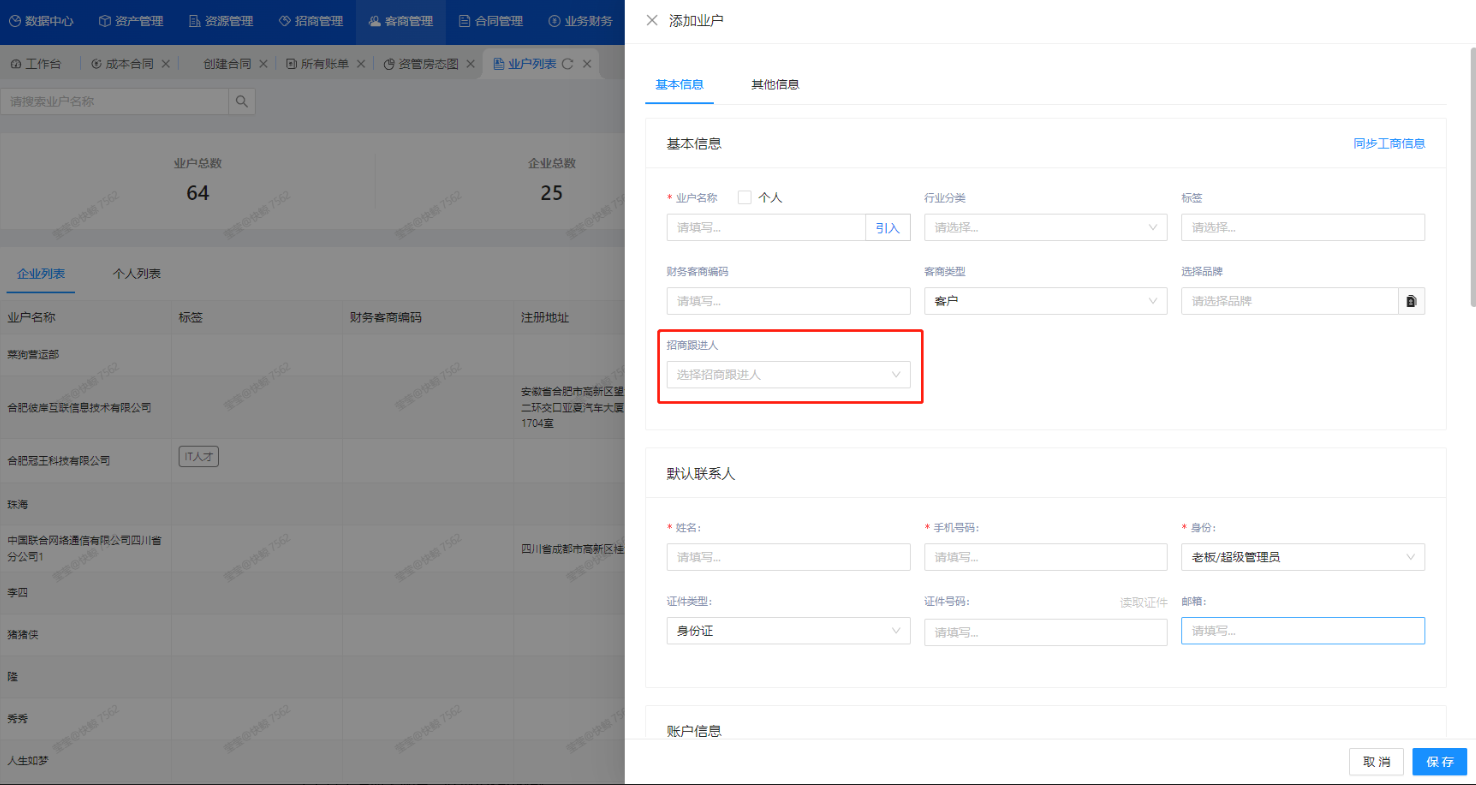Switch to the 个人列表 tab
Screen dimensions: 1476x785
(x=137, y=273)
